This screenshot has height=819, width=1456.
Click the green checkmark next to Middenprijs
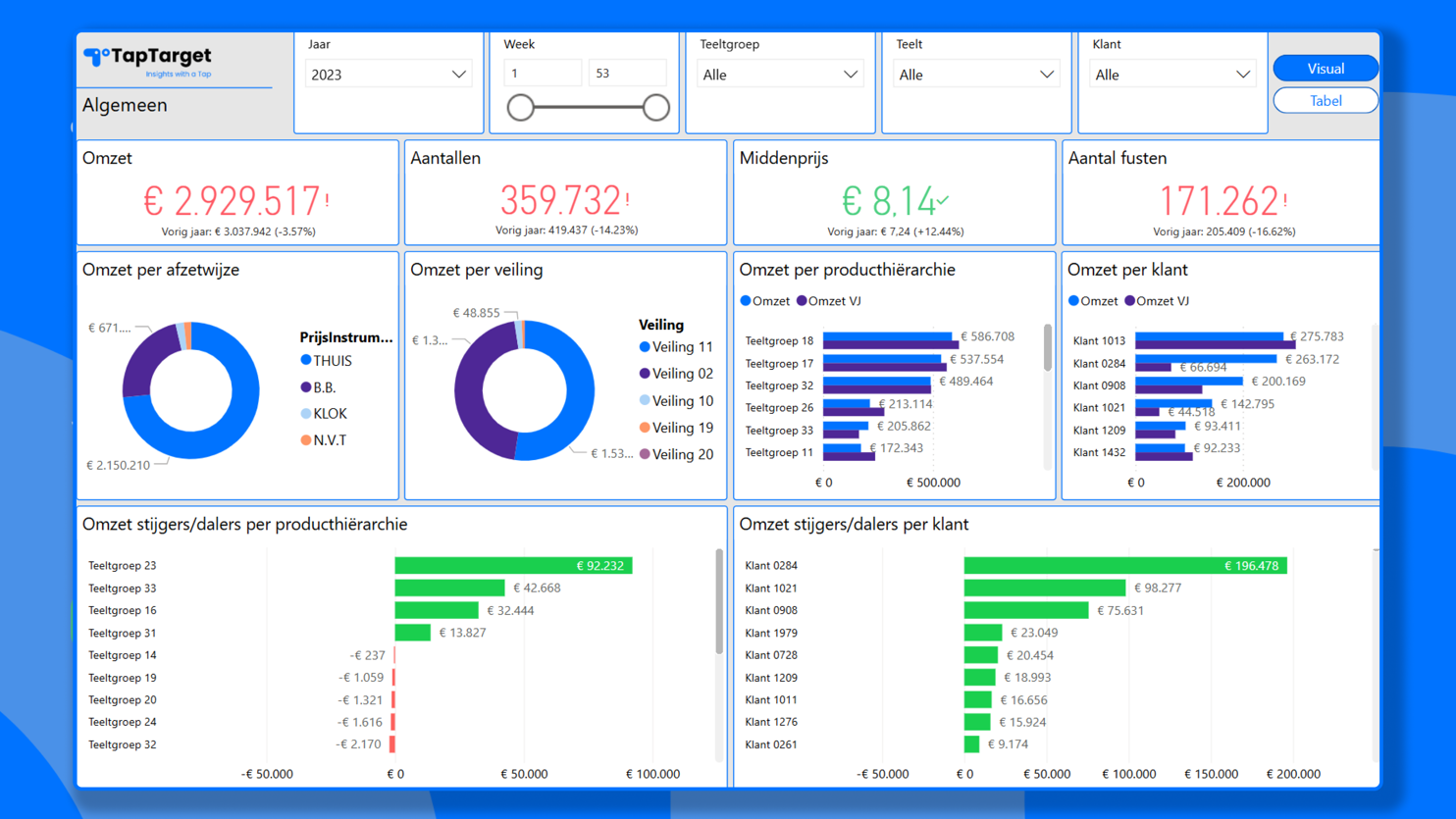(942, 200)
